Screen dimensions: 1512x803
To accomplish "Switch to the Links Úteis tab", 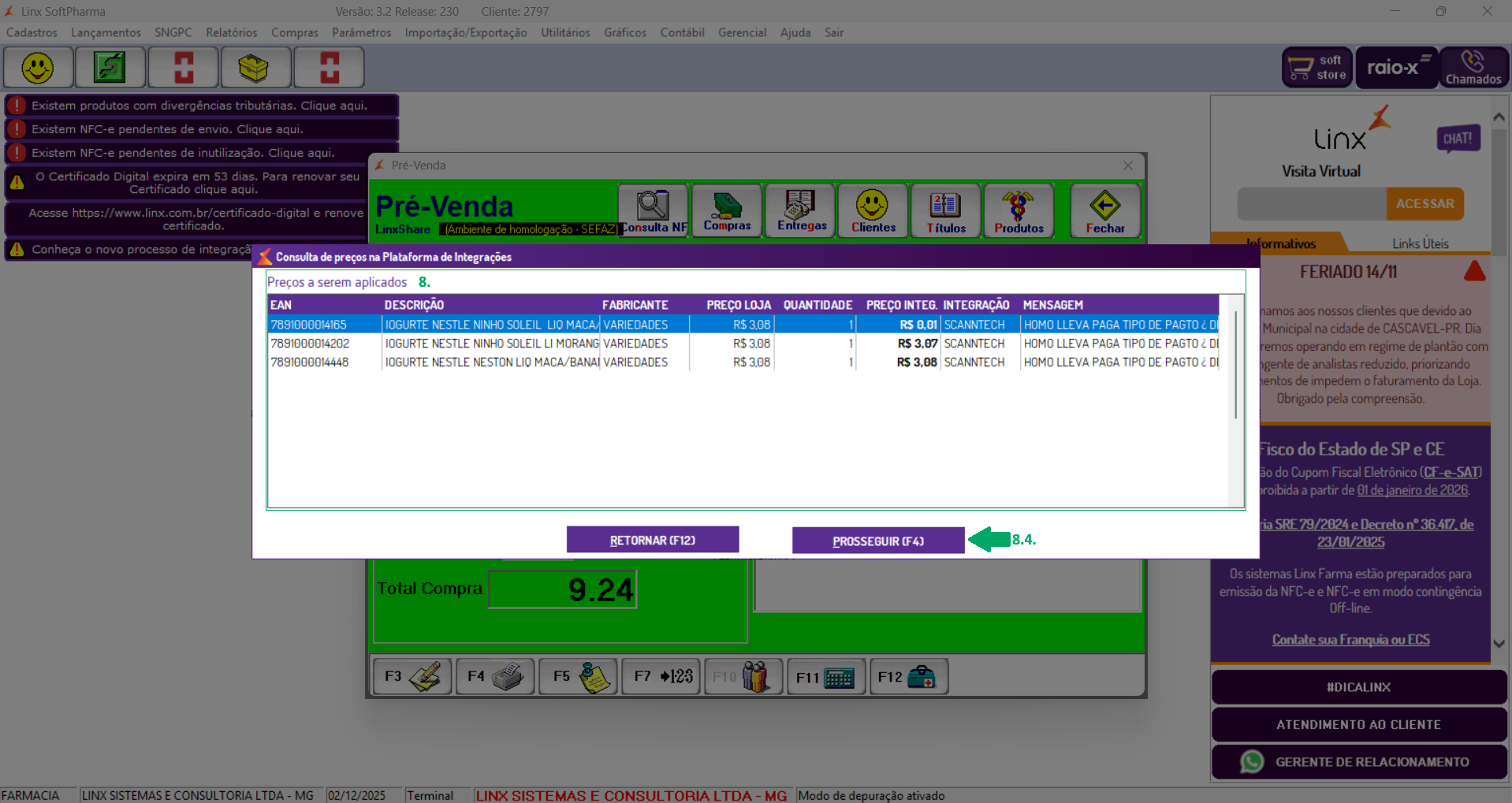I will click(1420, 244).
